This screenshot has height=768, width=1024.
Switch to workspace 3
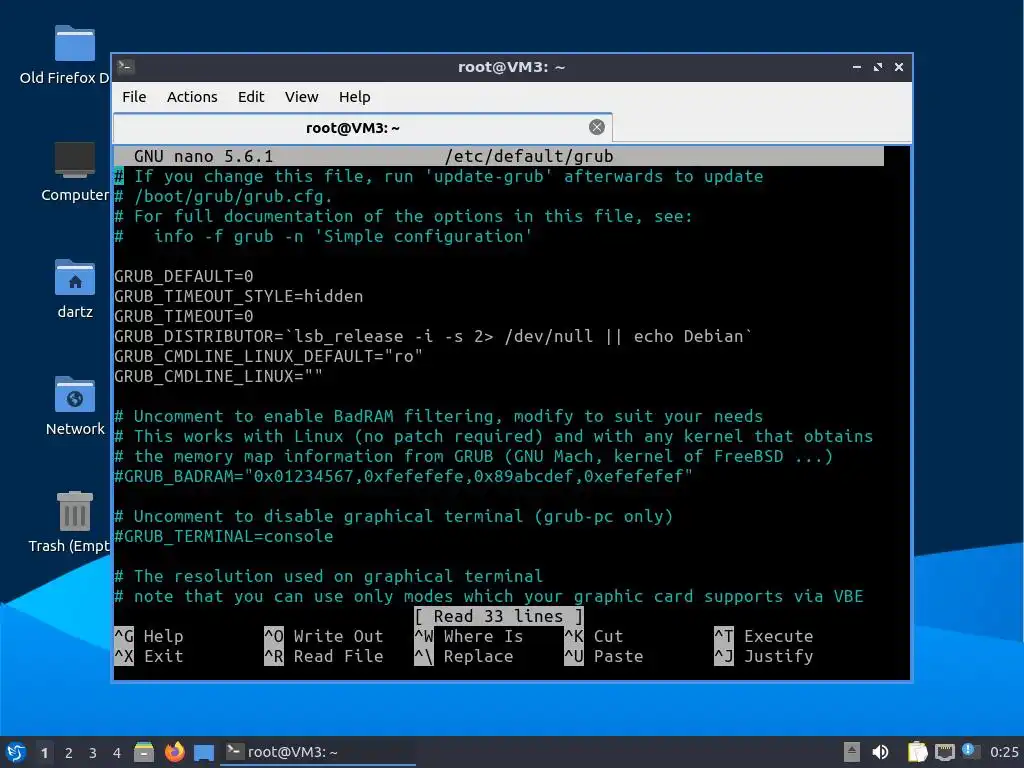click(93, 753)
